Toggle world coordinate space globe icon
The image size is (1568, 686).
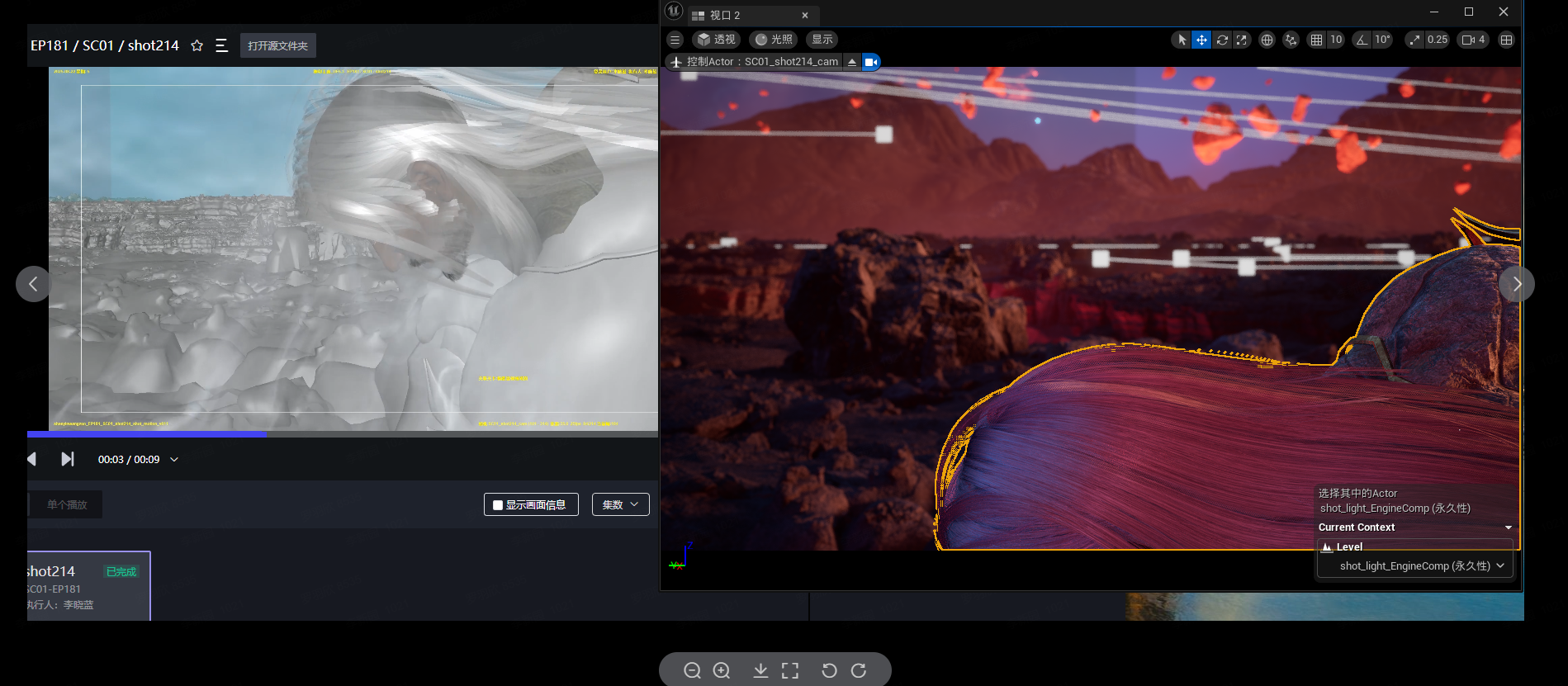click(x=1267, y=40)
